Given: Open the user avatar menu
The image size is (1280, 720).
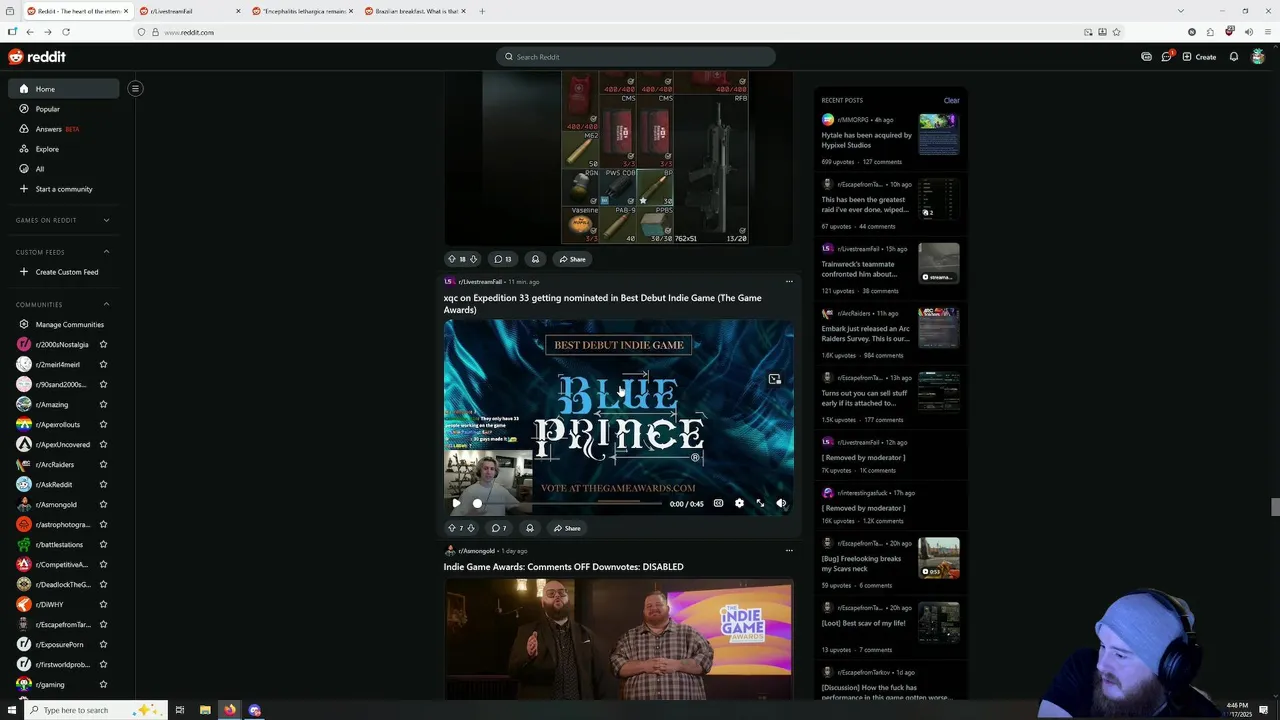Looking at the screenshot, I should click(x=1258, y=57).
